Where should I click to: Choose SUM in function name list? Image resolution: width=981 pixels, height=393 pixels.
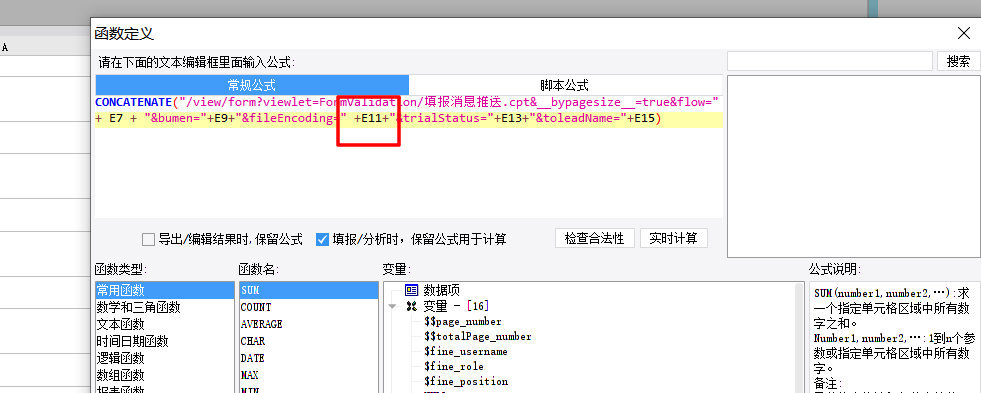(x=308, y=290)
